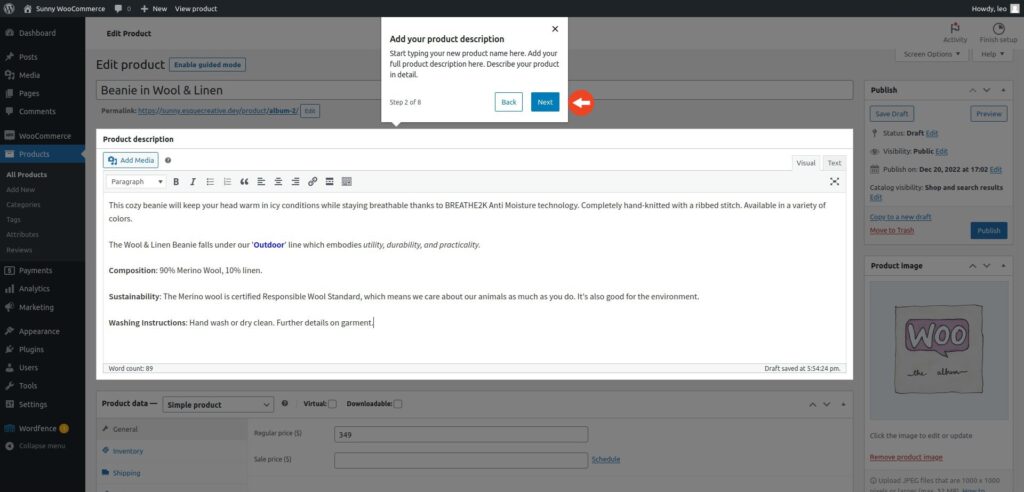The height and width of the screenshot is (492, 1024).
Task: Click Enable guided mode button
Action: (208, 65)
